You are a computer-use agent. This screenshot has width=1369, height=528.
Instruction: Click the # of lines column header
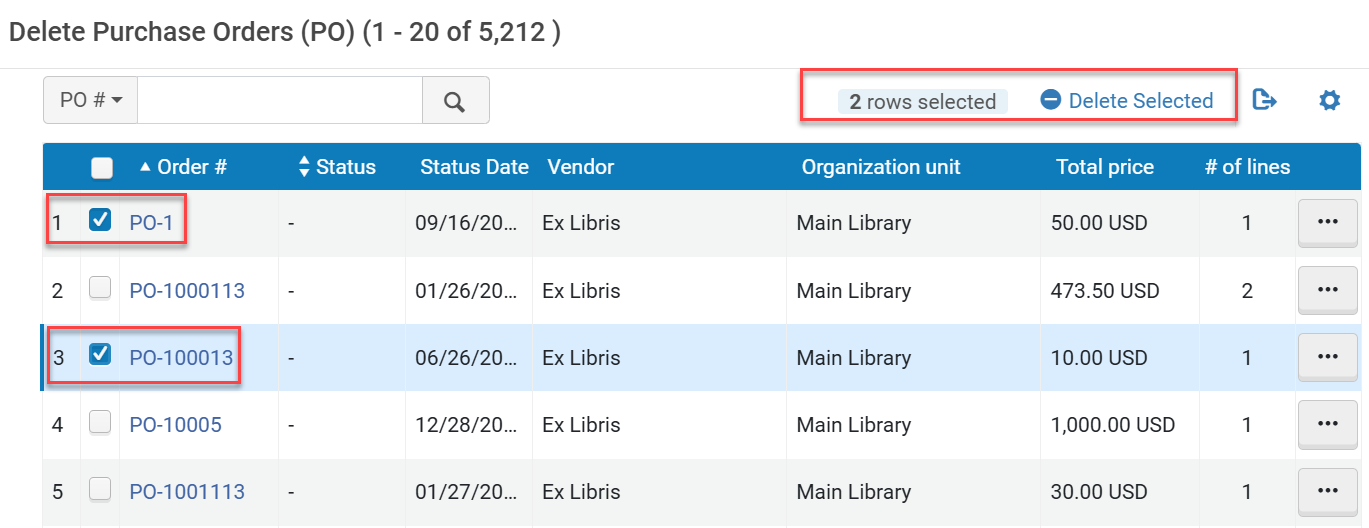(x=1247, y=167)
